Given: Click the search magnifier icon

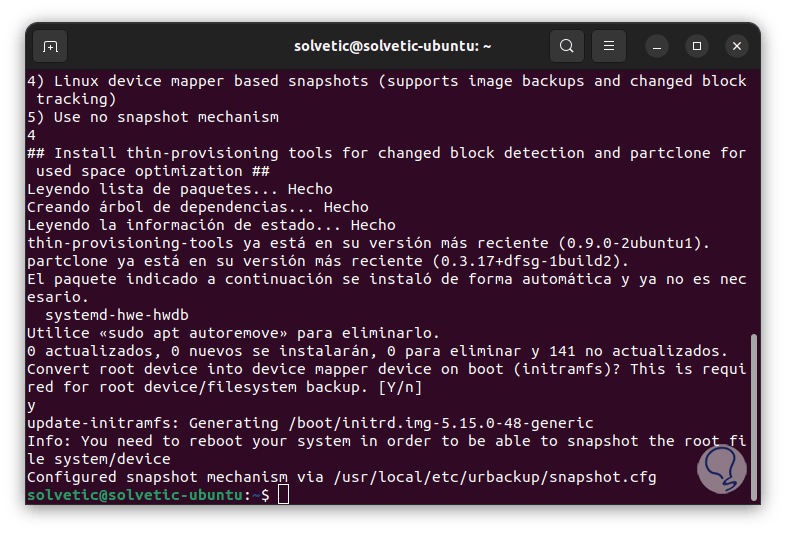Looking at the screenshot, I should tap(567, 46).
